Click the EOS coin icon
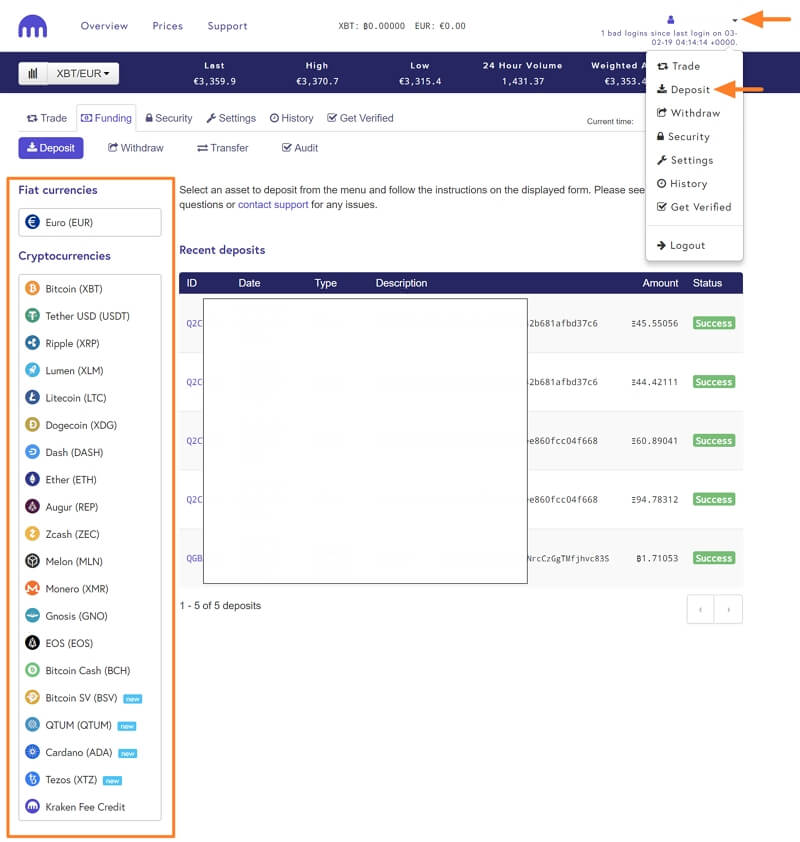 pyautogui.click(x=33, y=643)
